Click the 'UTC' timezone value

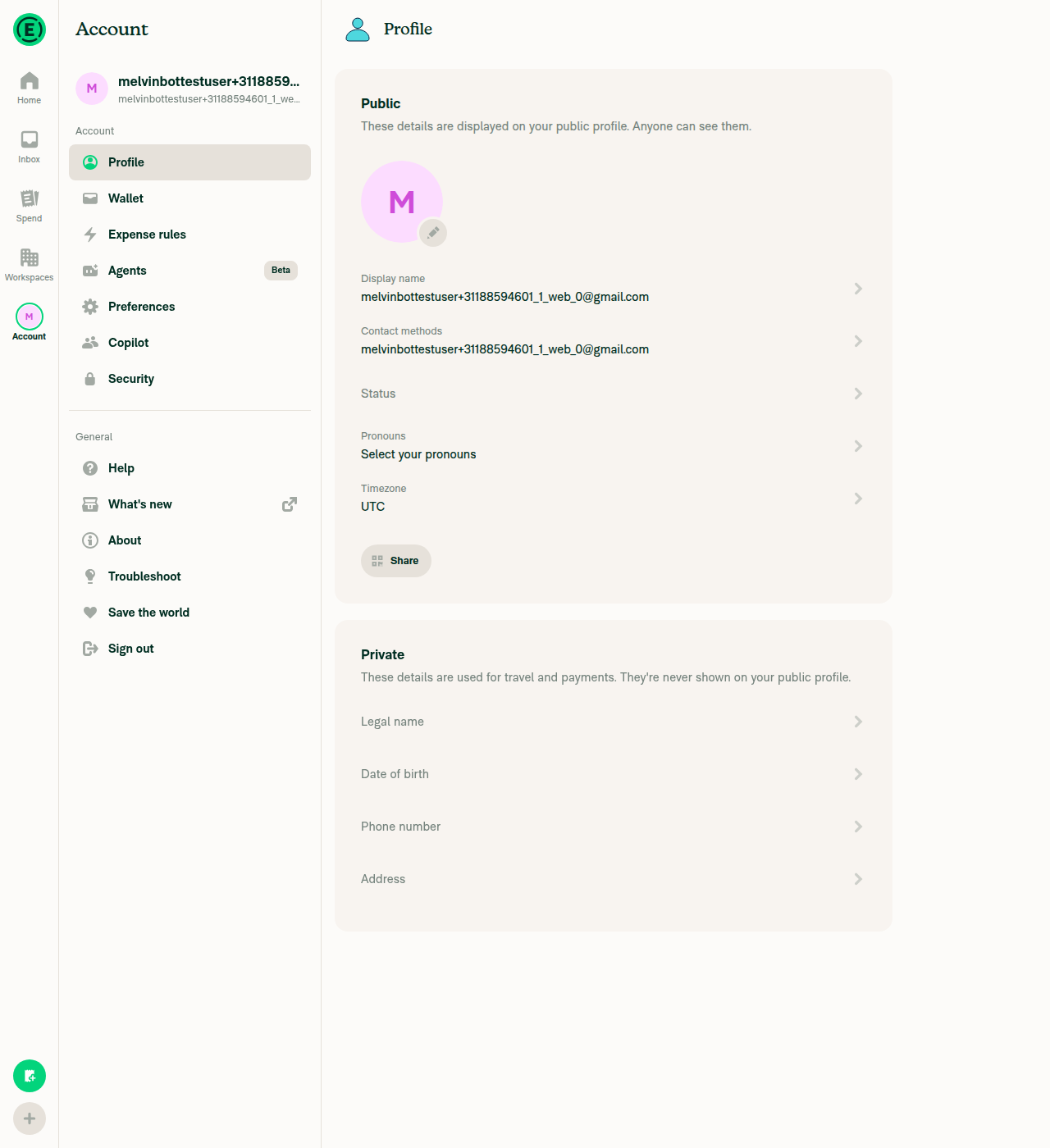click(x=372, y=507)
